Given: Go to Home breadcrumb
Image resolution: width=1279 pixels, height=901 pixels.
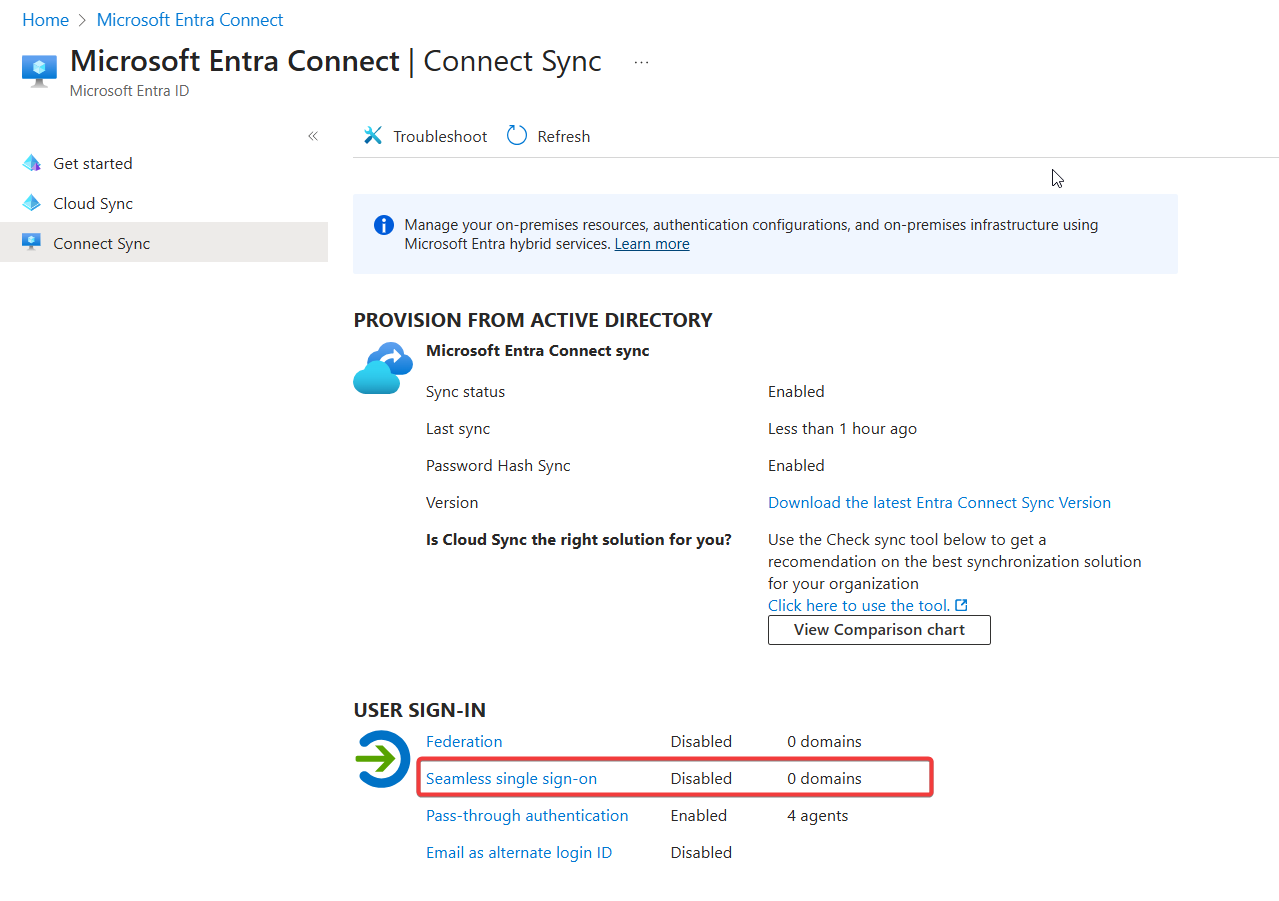Looking at the screenshot, I should point(45,20).
